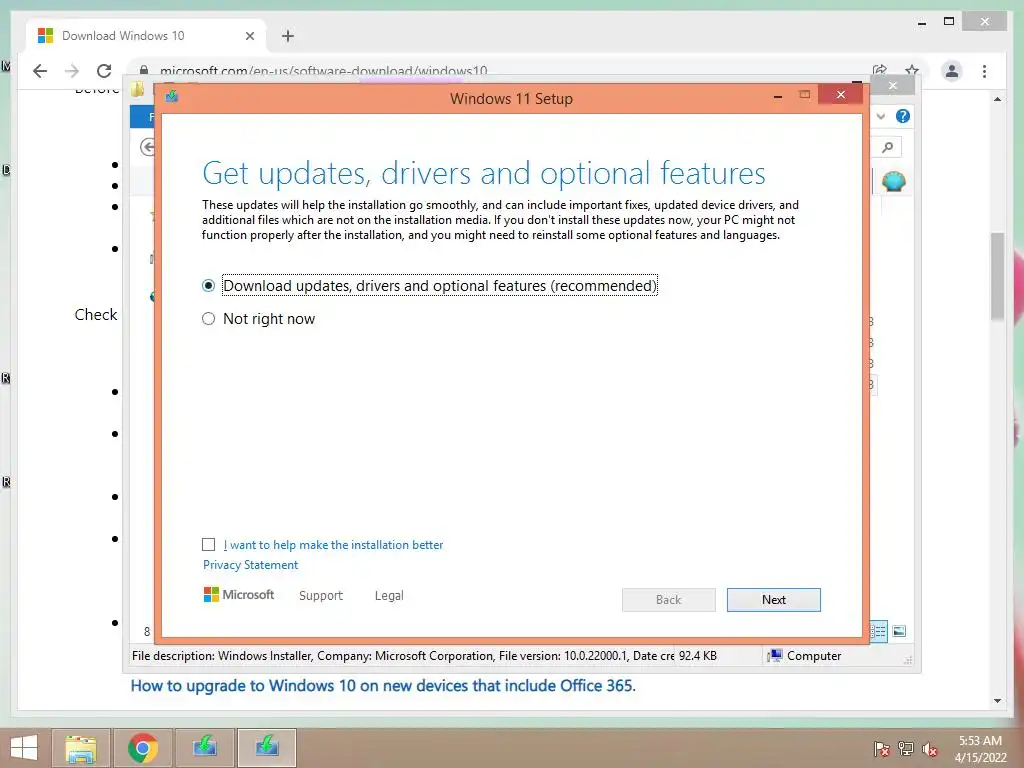Expand the File Explorer ribbon chevron

pyautogui.click(x=881, y=116)
